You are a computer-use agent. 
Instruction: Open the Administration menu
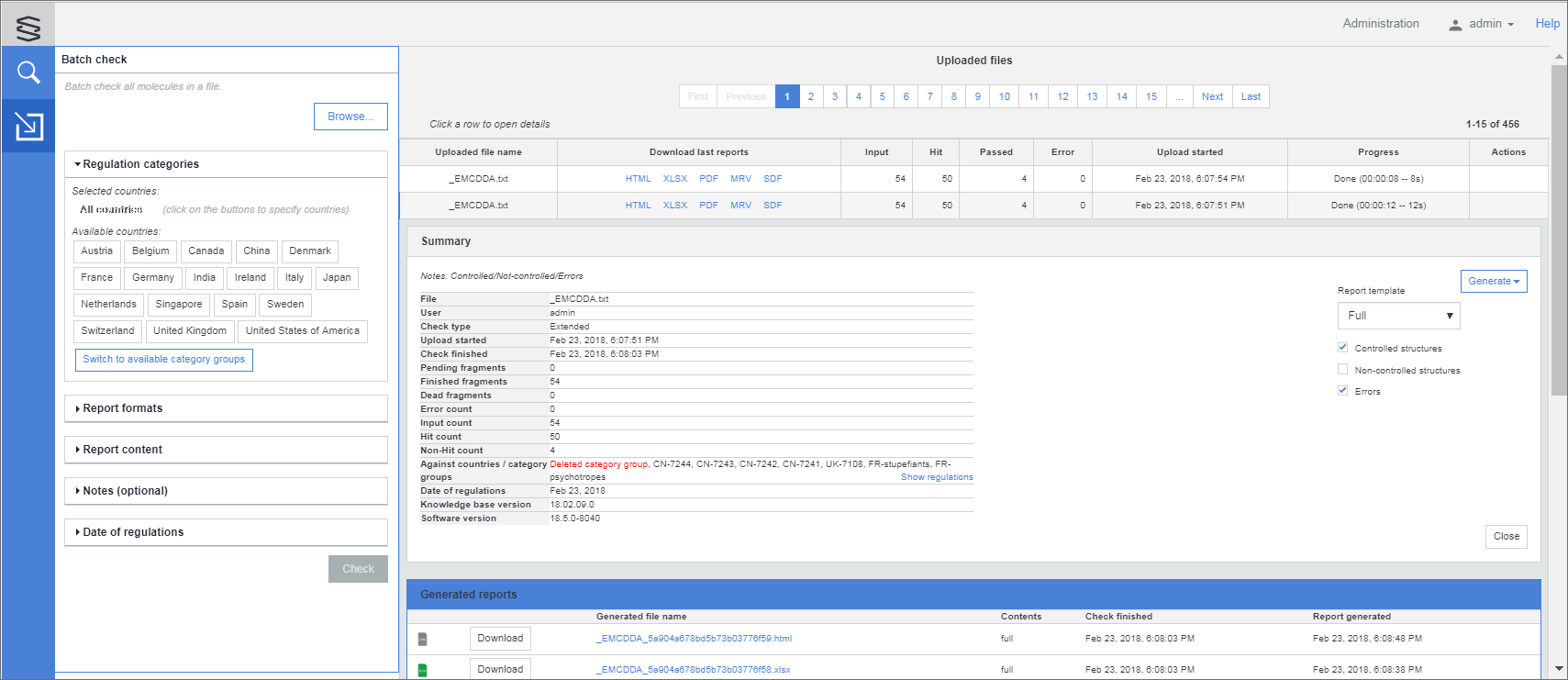coord(1380,24)
